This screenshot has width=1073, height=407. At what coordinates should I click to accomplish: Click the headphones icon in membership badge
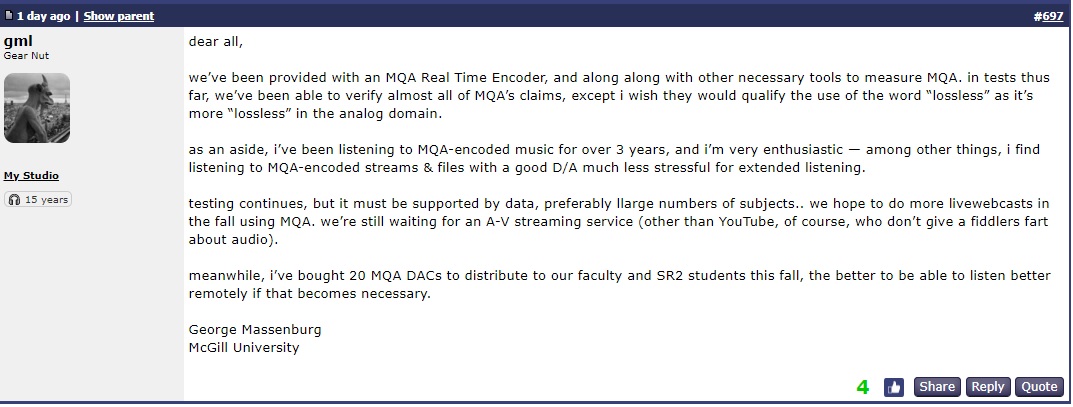coord(15,200)
